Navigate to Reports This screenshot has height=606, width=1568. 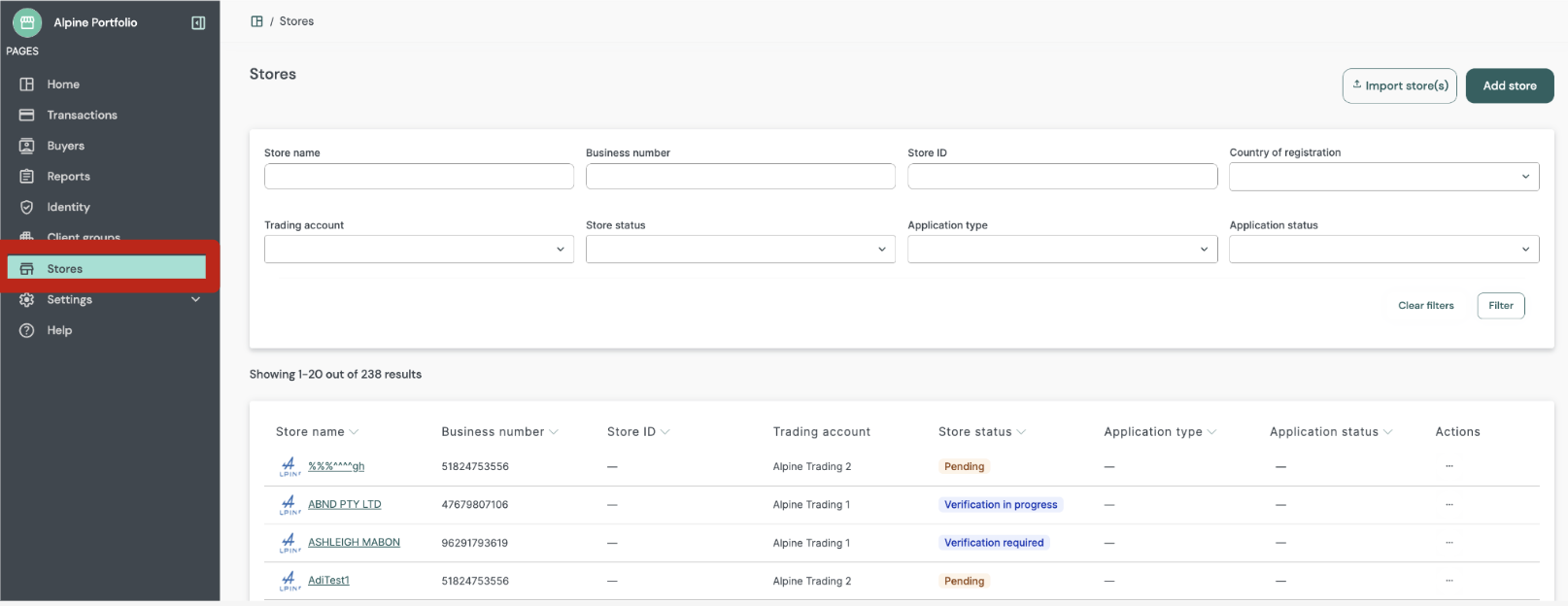coord(68,177)
